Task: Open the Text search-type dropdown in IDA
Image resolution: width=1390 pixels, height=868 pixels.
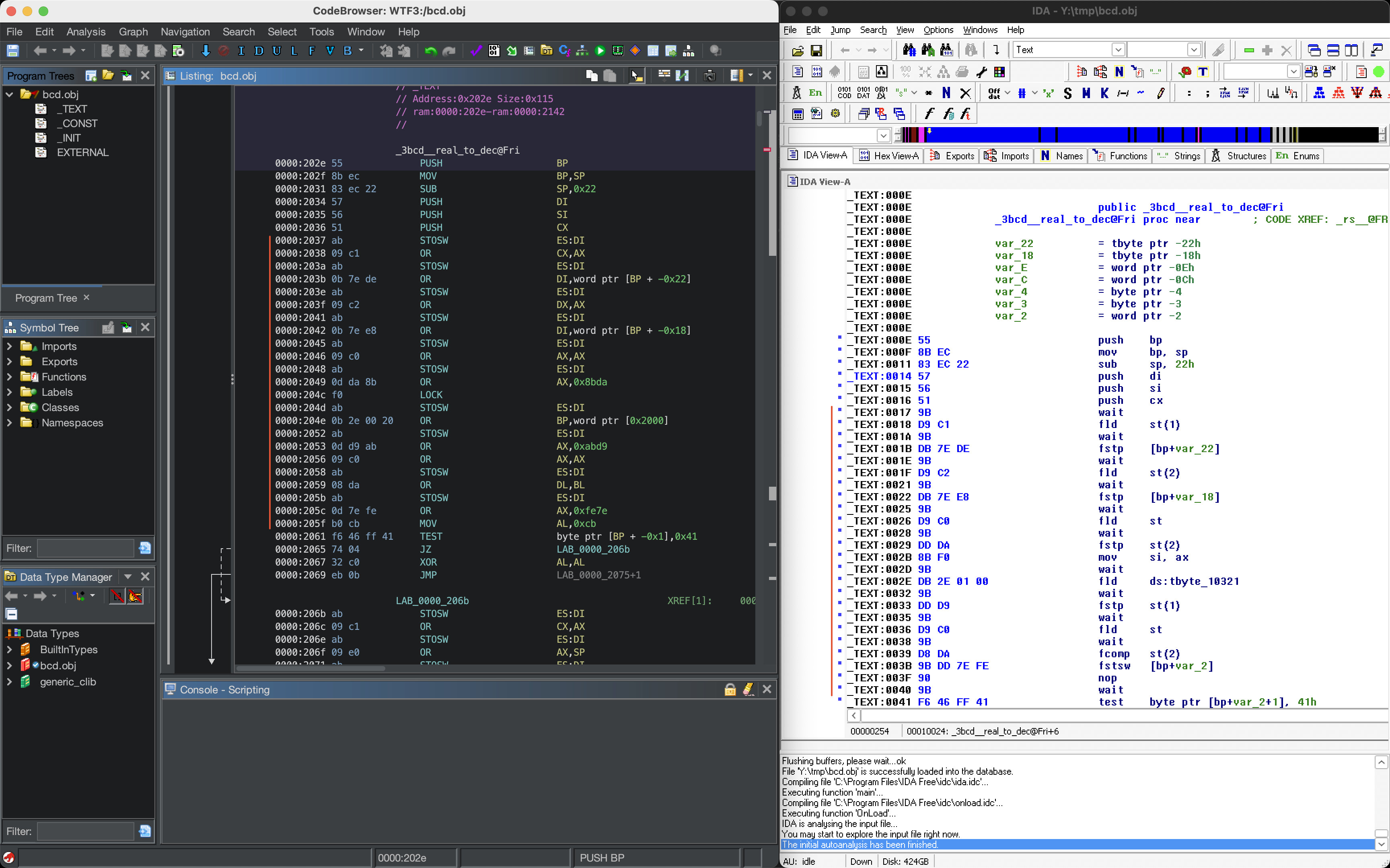Action: [1119, 49]
